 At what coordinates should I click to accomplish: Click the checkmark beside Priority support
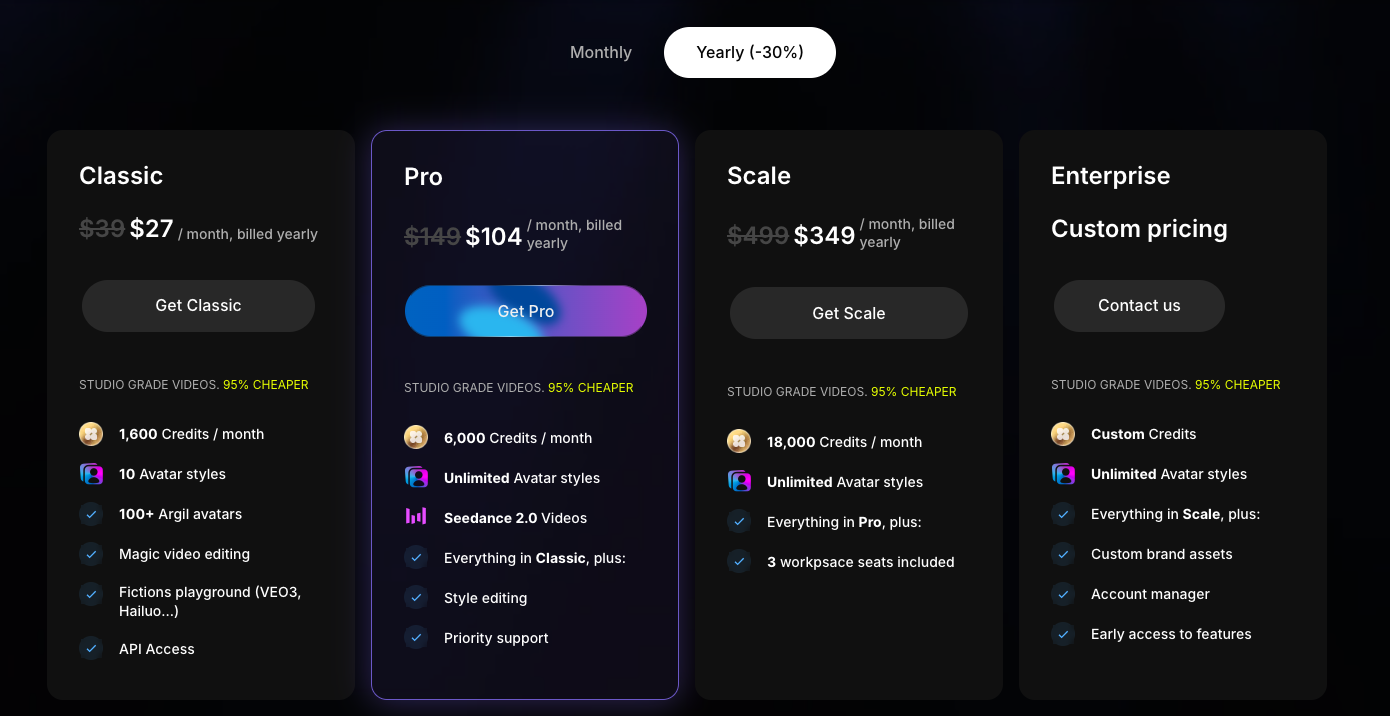(416, 637)
